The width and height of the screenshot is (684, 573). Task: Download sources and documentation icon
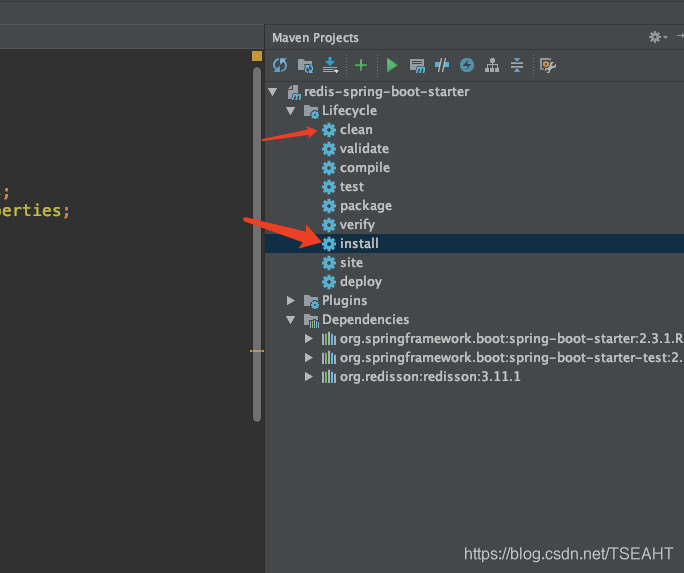330,65
